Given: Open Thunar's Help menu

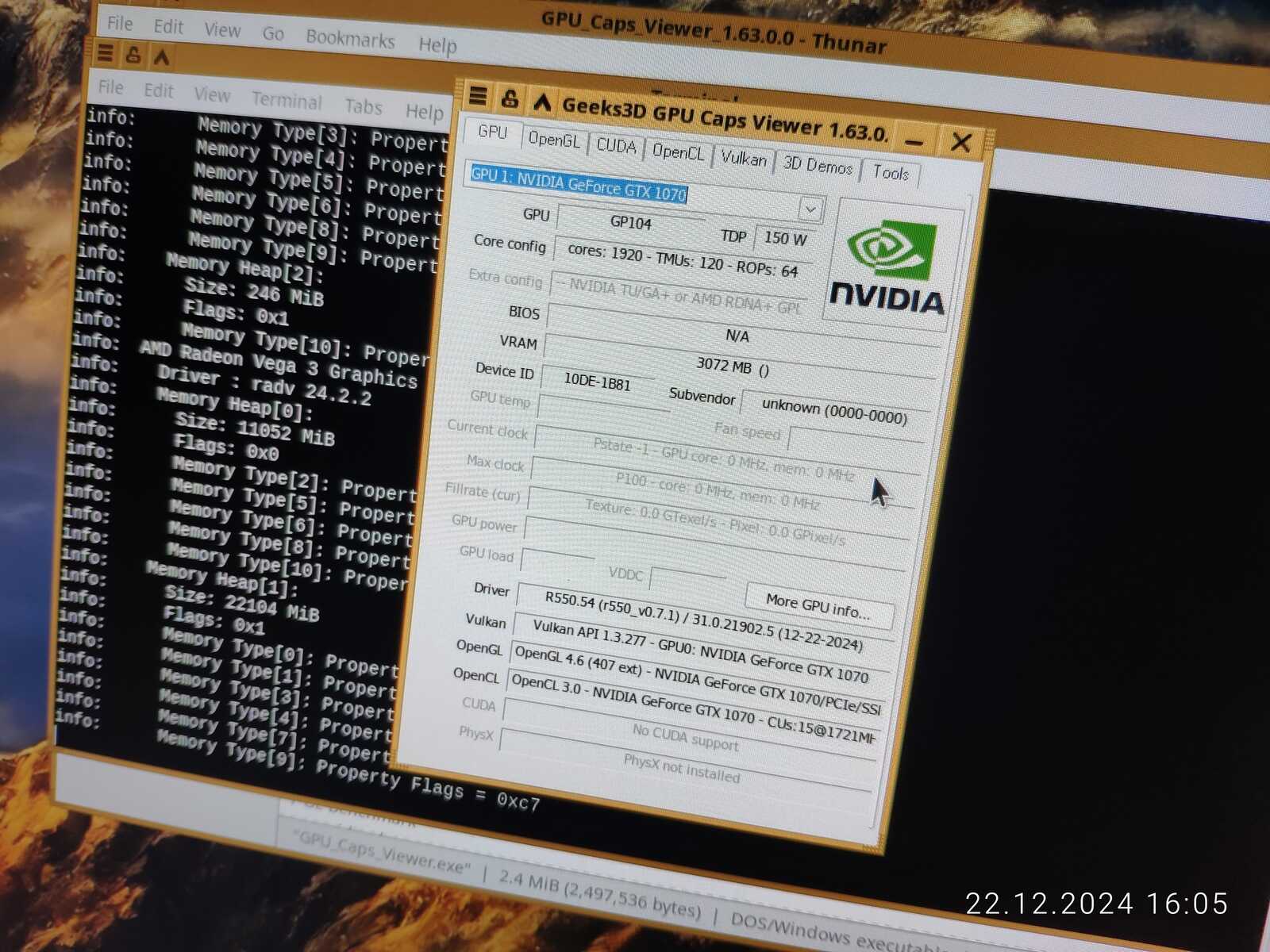Looking at the screenshot, I should (438, 45).
